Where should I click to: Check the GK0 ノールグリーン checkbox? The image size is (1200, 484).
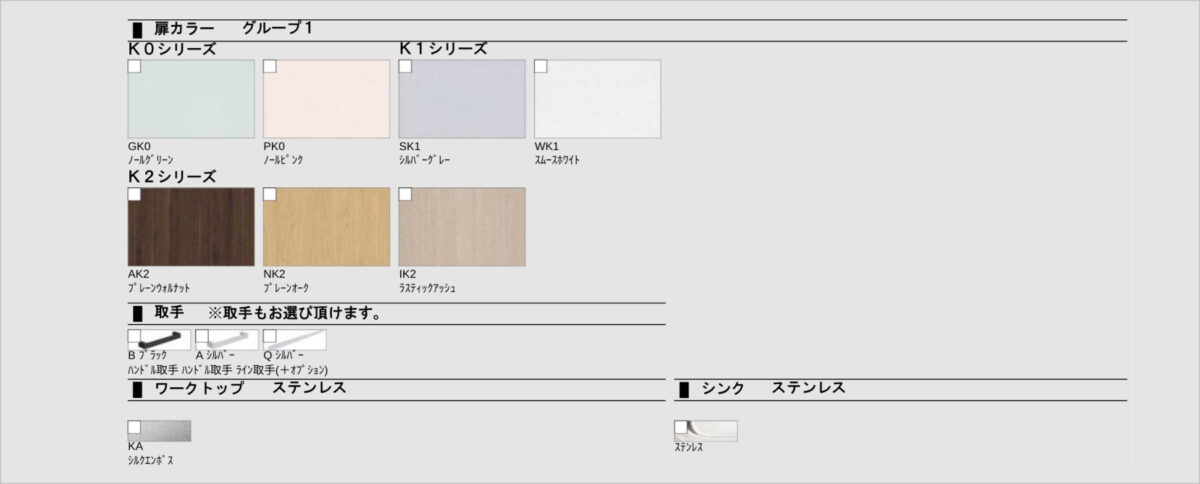point(134,66)
